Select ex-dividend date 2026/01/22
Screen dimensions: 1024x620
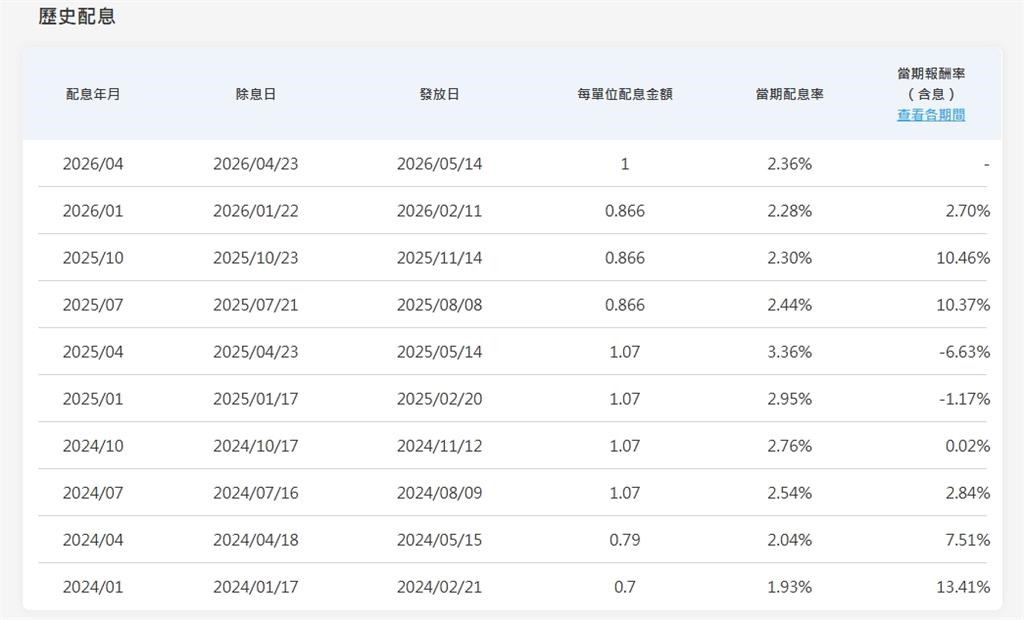tap(255, 211)
